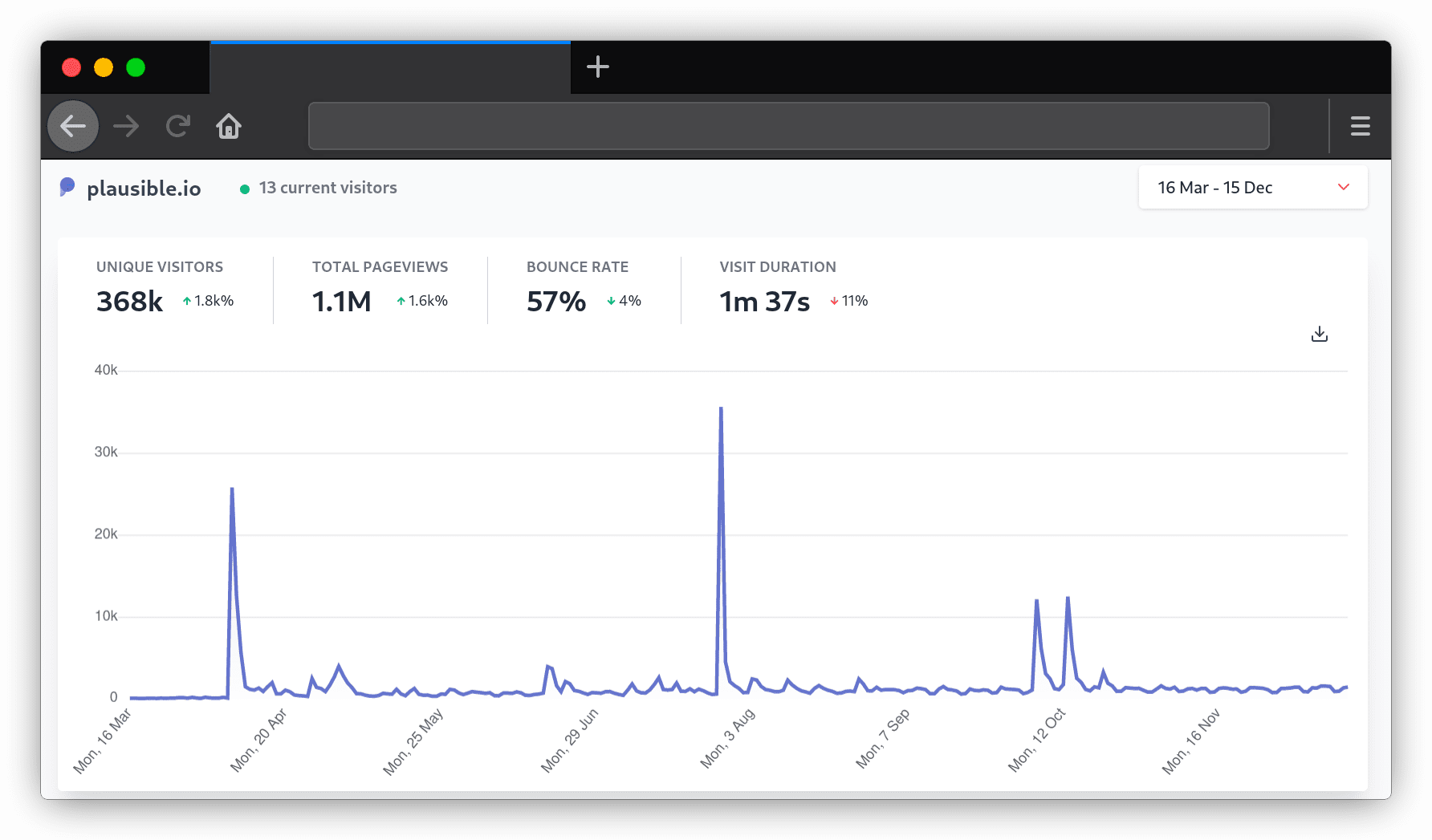1432x840 pixels.
Task: Click the 4% bounce rate change indicator
Action: [624, 301]
